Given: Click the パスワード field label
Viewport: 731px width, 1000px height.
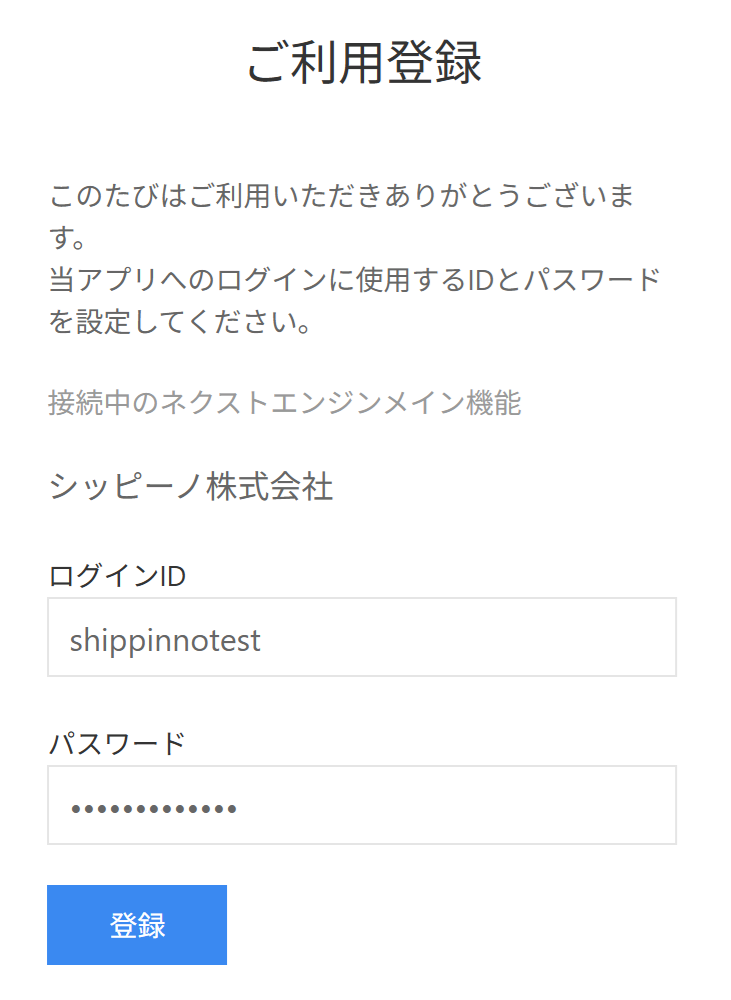Looking at the screenshot, I should coord(117,744).
